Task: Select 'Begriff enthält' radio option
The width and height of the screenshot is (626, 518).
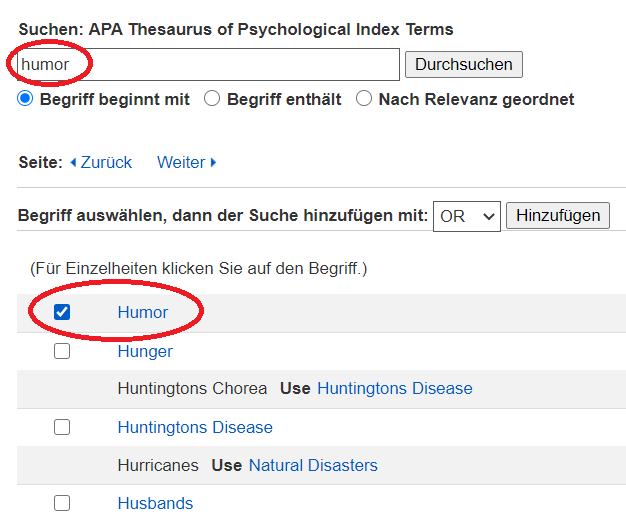Action: tap(212, 99)
